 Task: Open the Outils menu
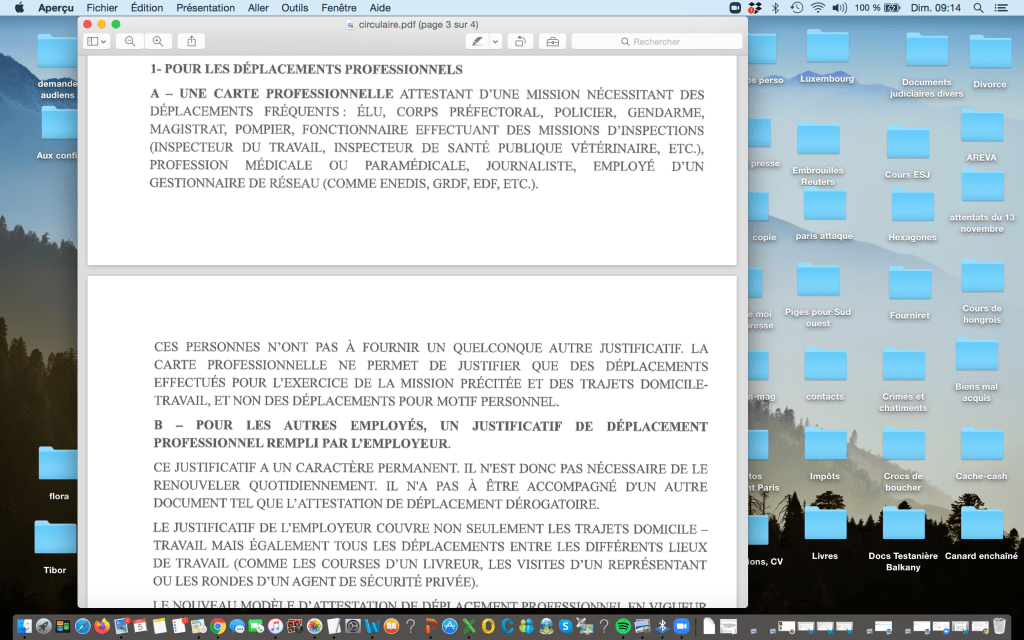[295, 8]
